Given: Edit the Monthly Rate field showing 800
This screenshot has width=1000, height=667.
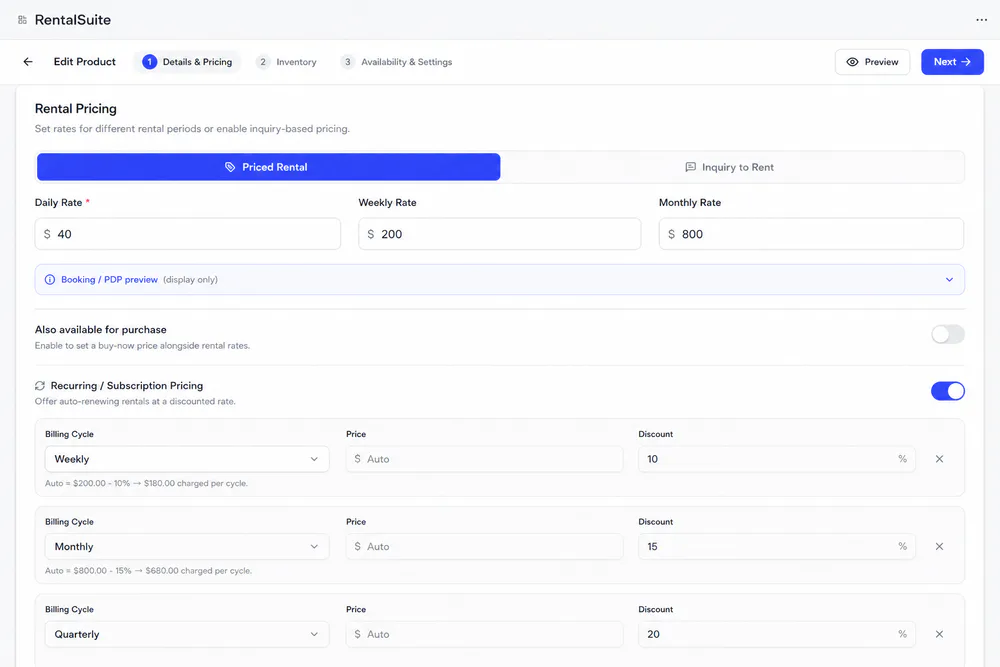Looking at the screenshot, I should 811,234.
